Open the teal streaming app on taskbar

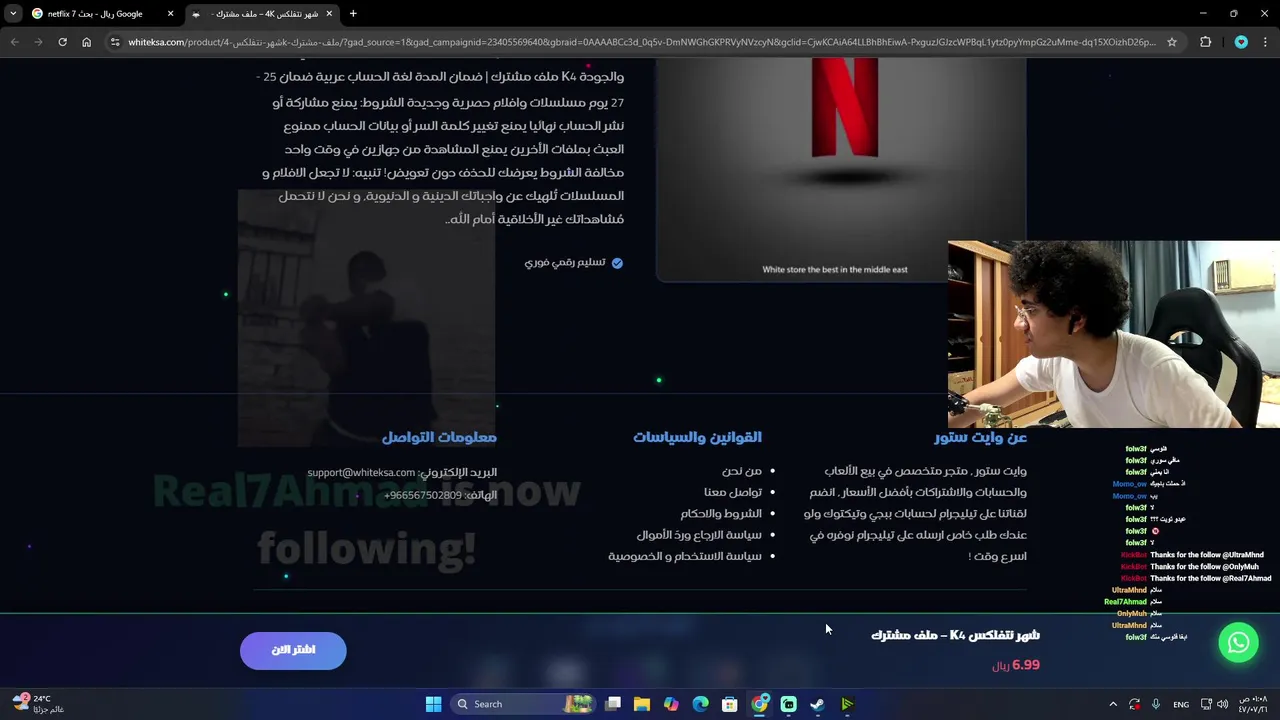(x=789, y=704)
